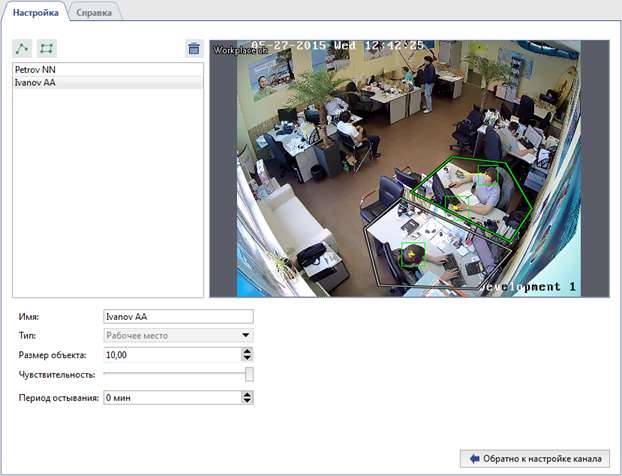
Task: Click the trash icon to delete zone
Action: (194, 48)
